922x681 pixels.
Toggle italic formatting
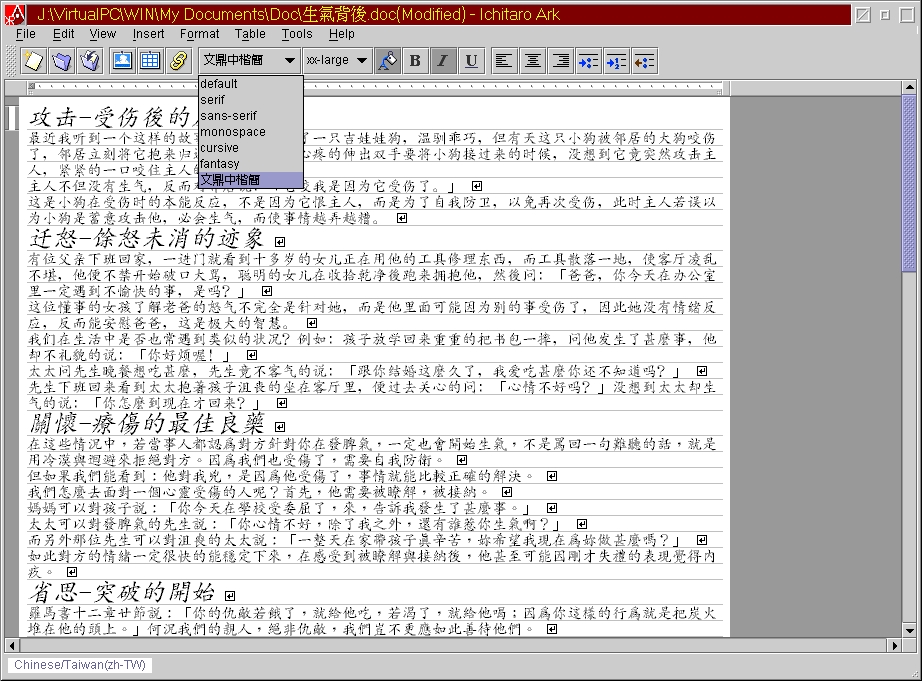(x=443, y=61)
